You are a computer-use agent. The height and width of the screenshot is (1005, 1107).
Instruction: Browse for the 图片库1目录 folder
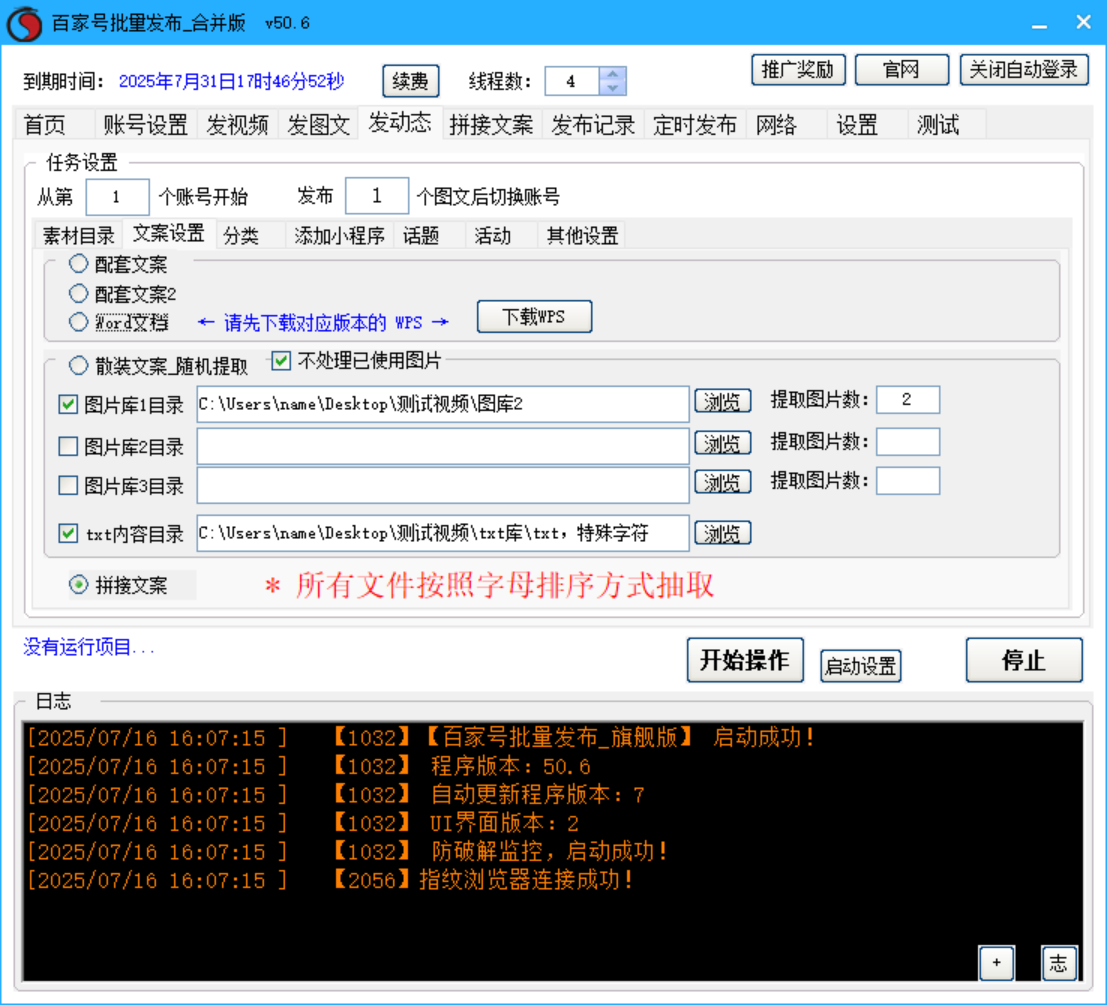[722, 401]
